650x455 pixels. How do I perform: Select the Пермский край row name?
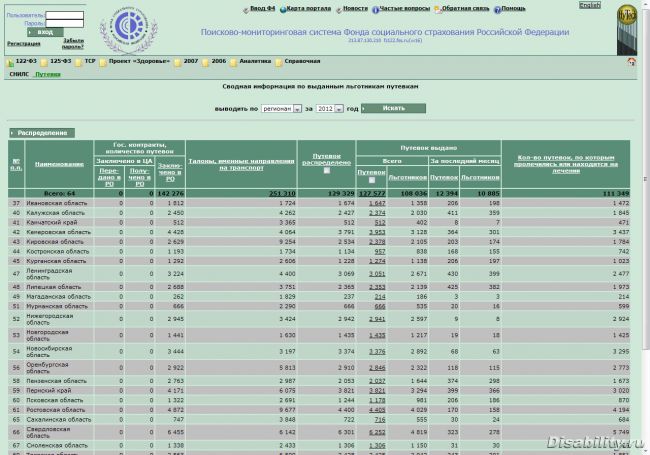[49, 391]
